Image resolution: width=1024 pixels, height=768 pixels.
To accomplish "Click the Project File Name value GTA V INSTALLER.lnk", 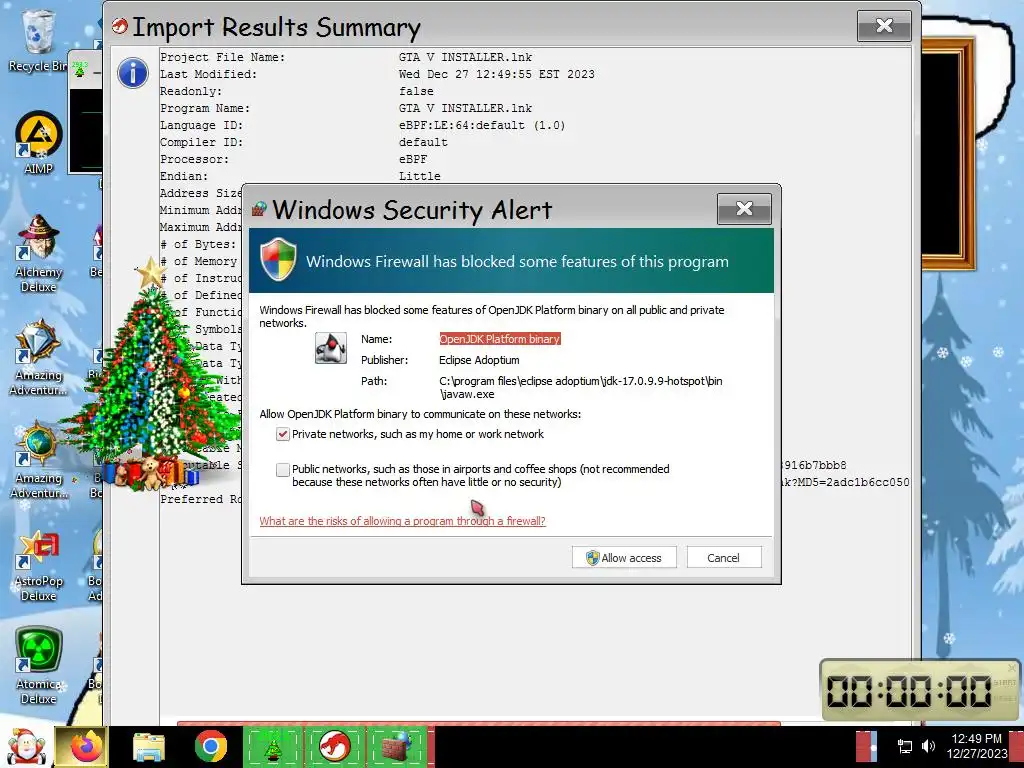I will point(466,57).
